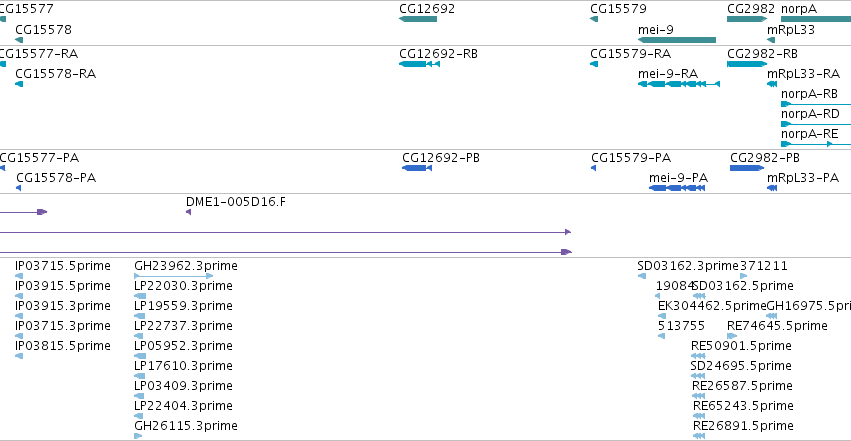851x441 pixels.
Task: Select GH26115.3prime EST label
Action: [186, 426]
